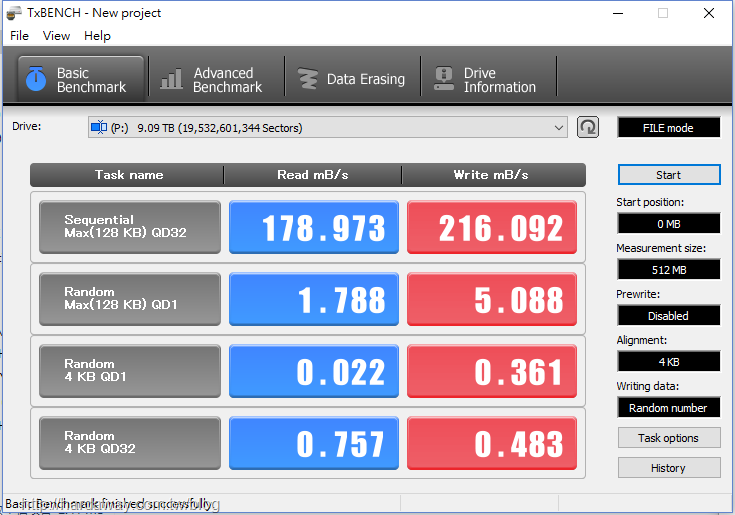Screen dimensions: 735x515
Task: Start the benchmark with the Start button
Action: (x=669, y=175)
